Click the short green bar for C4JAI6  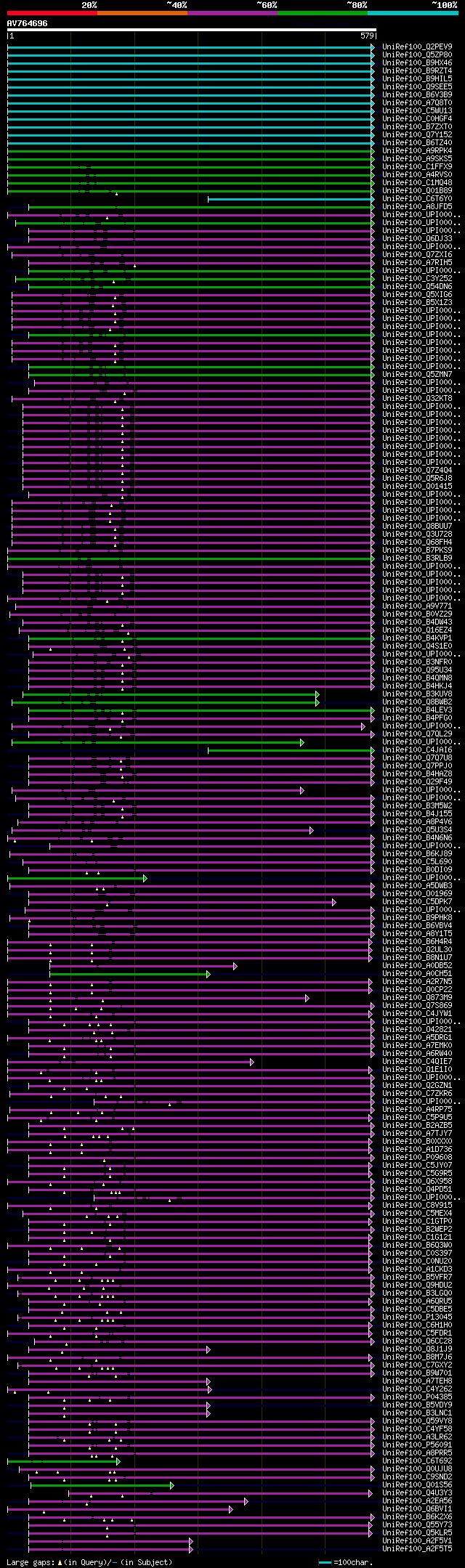coord(291,750)
